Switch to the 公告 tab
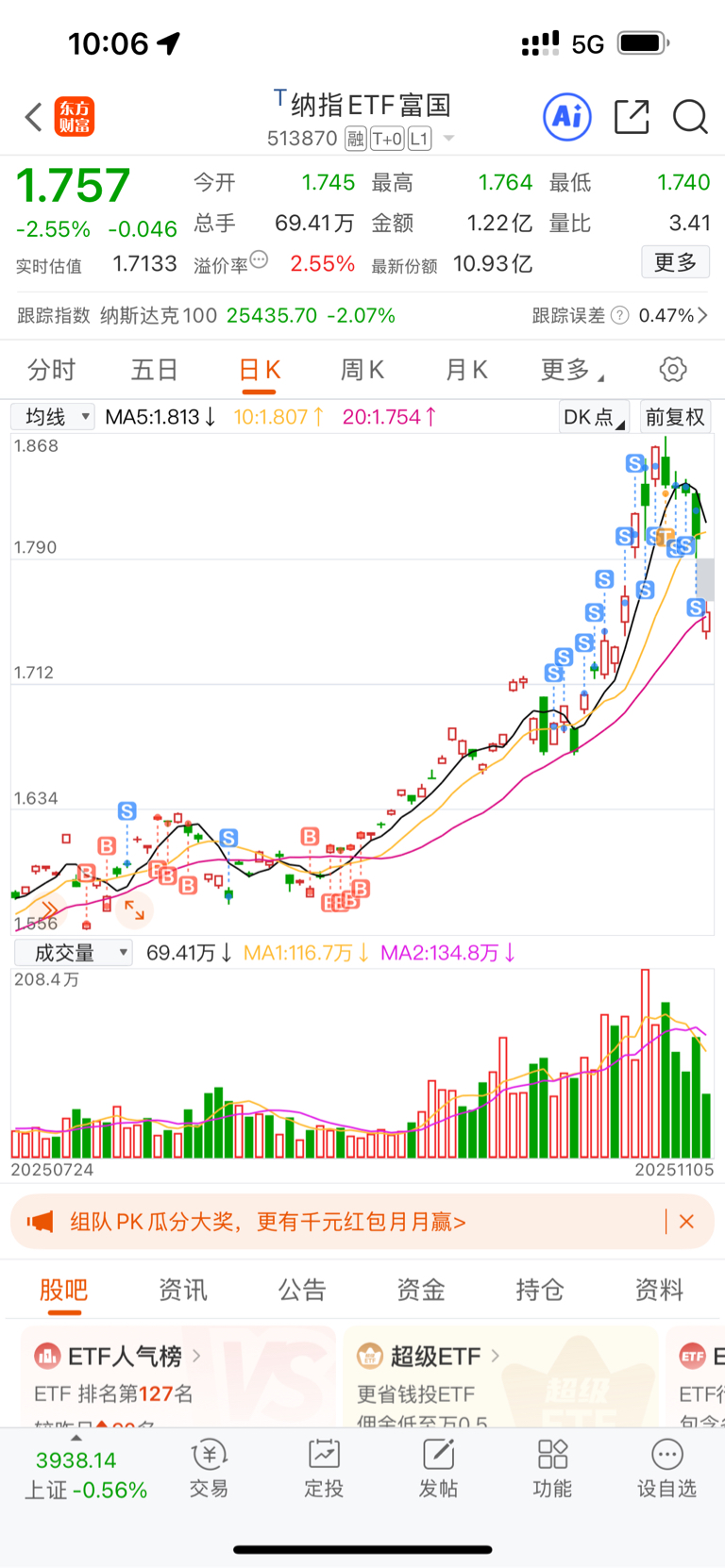The width and height of the screenshot is (725, 1568). (x=302, y=1290)
